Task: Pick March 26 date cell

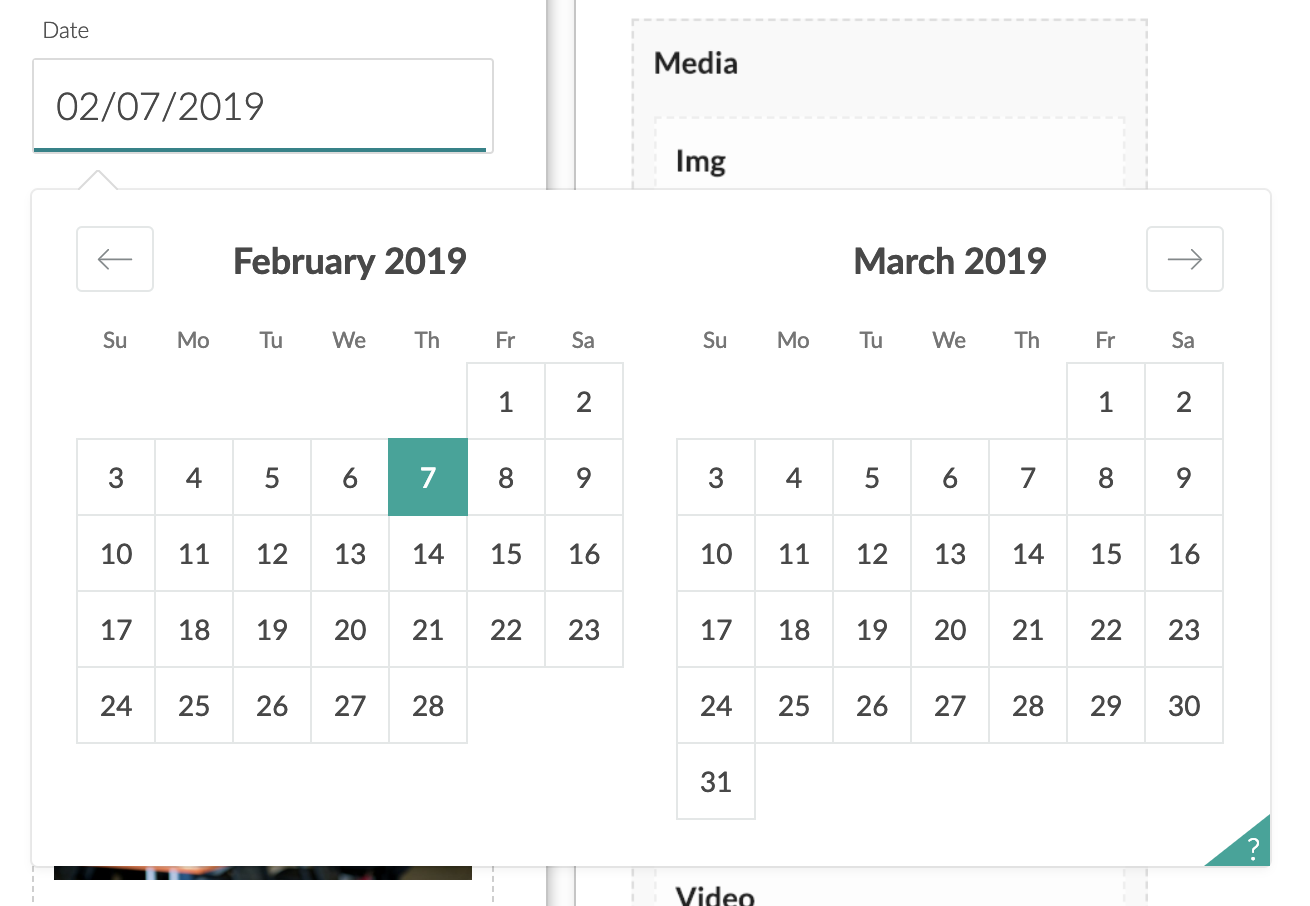Action: click(x=872, y=705)
